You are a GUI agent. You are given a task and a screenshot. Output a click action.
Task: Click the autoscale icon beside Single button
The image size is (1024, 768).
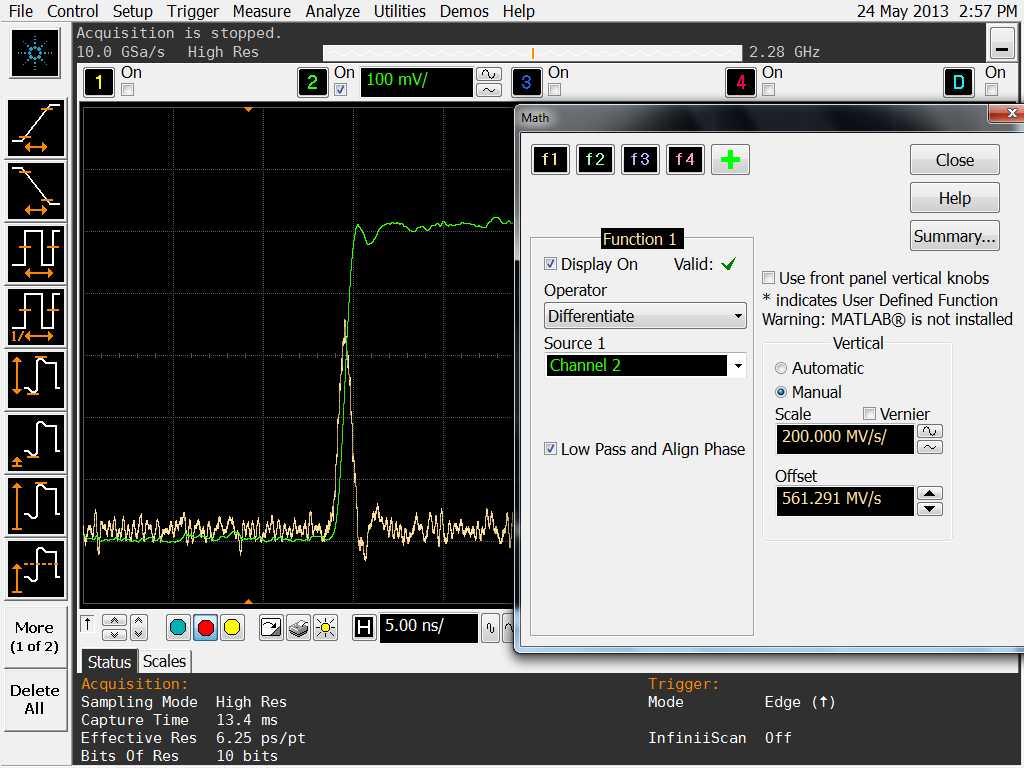(x=270, y=628)
